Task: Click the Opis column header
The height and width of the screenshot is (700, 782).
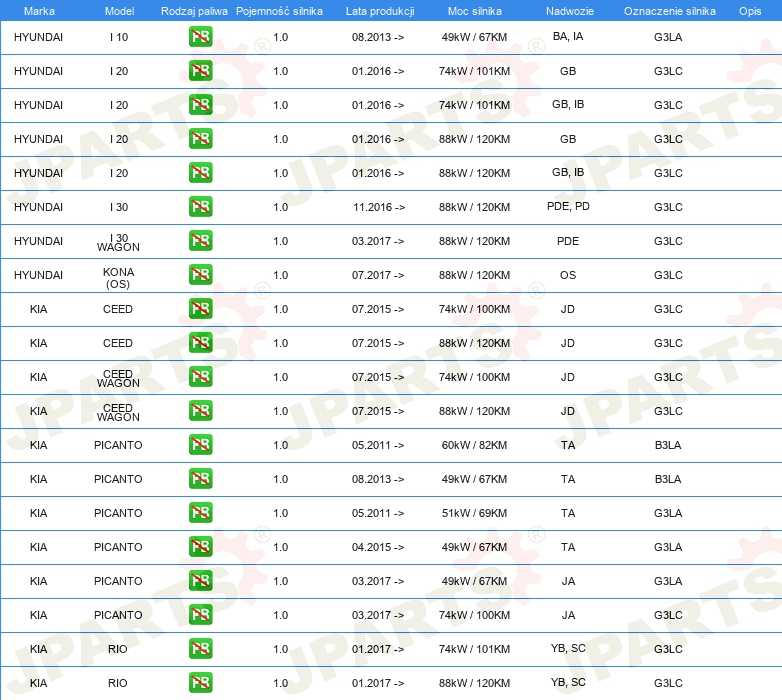Action: [750, 11]
